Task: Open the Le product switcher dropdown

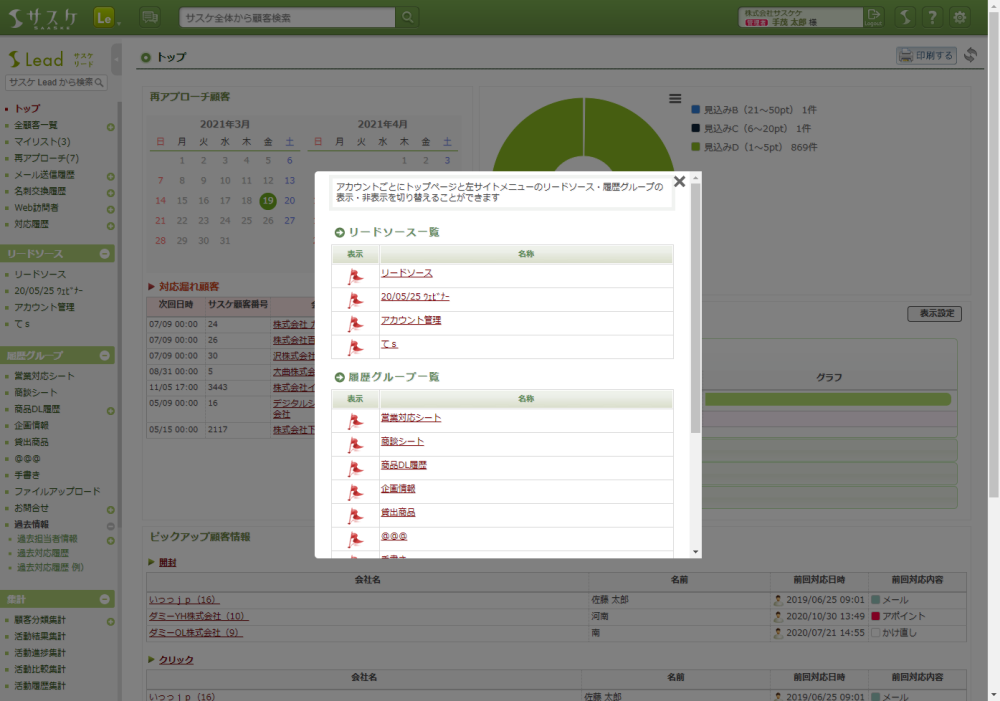Action: [x=107, y=17]
